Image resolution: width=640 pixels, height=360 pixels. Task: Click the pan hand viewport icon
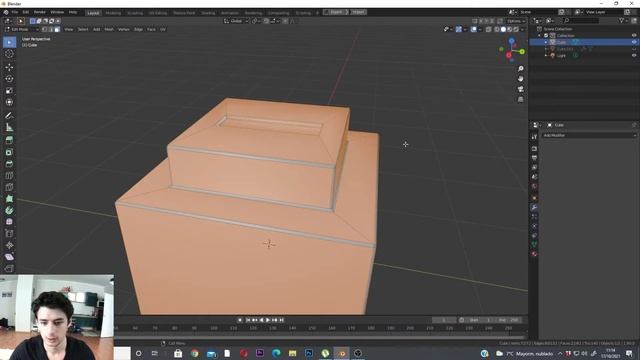[520, 79]
